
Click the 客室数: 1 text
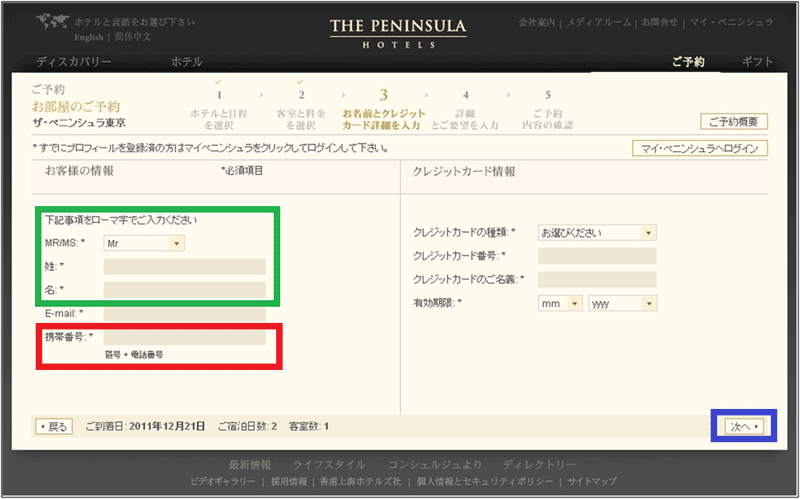309,427
